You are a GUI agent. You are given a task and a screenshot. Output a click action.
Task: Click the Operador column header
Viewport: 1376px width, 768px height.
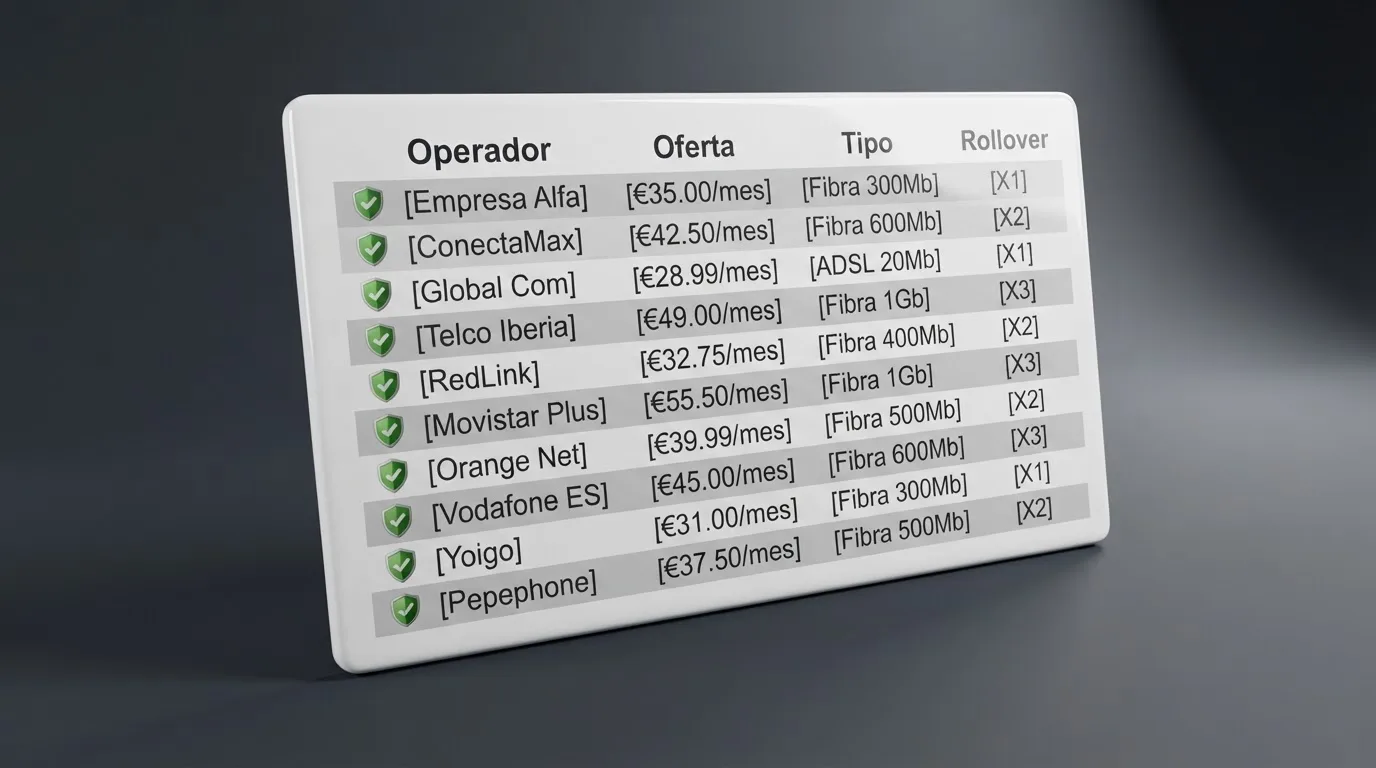tap(479, 151)
